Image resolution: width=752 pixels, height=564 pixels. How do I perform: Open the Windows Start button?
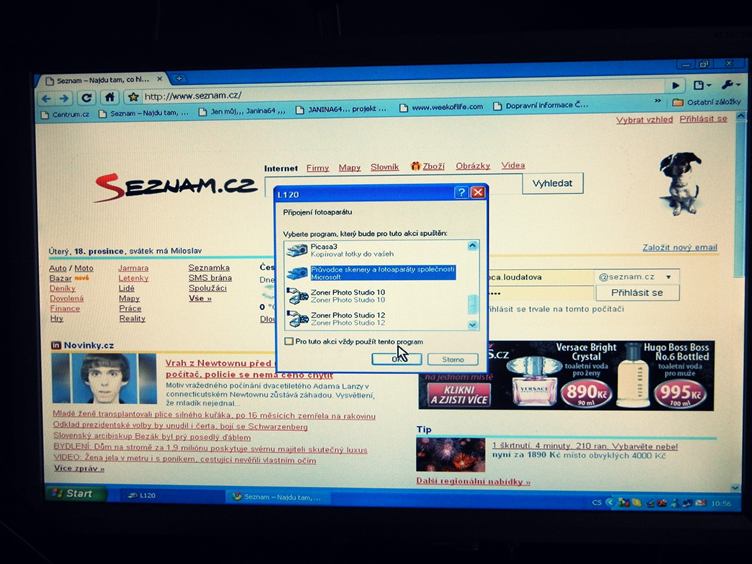click(77, 494)
